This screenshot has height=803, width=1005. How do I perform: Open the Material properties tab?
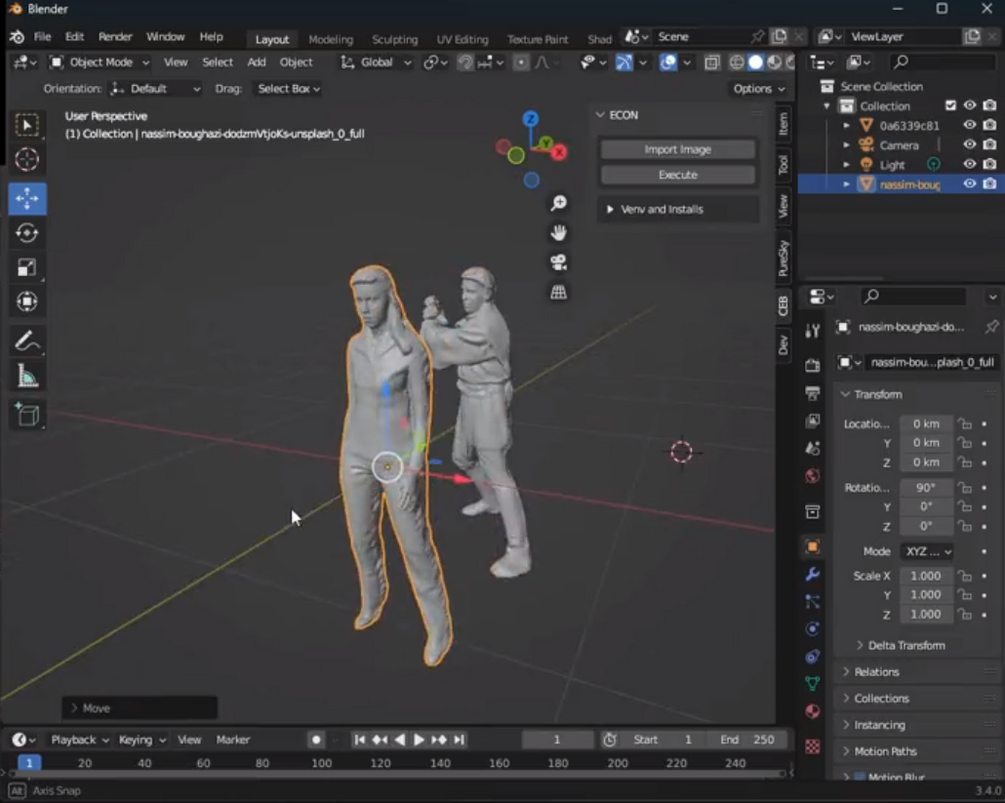point(812,711)
